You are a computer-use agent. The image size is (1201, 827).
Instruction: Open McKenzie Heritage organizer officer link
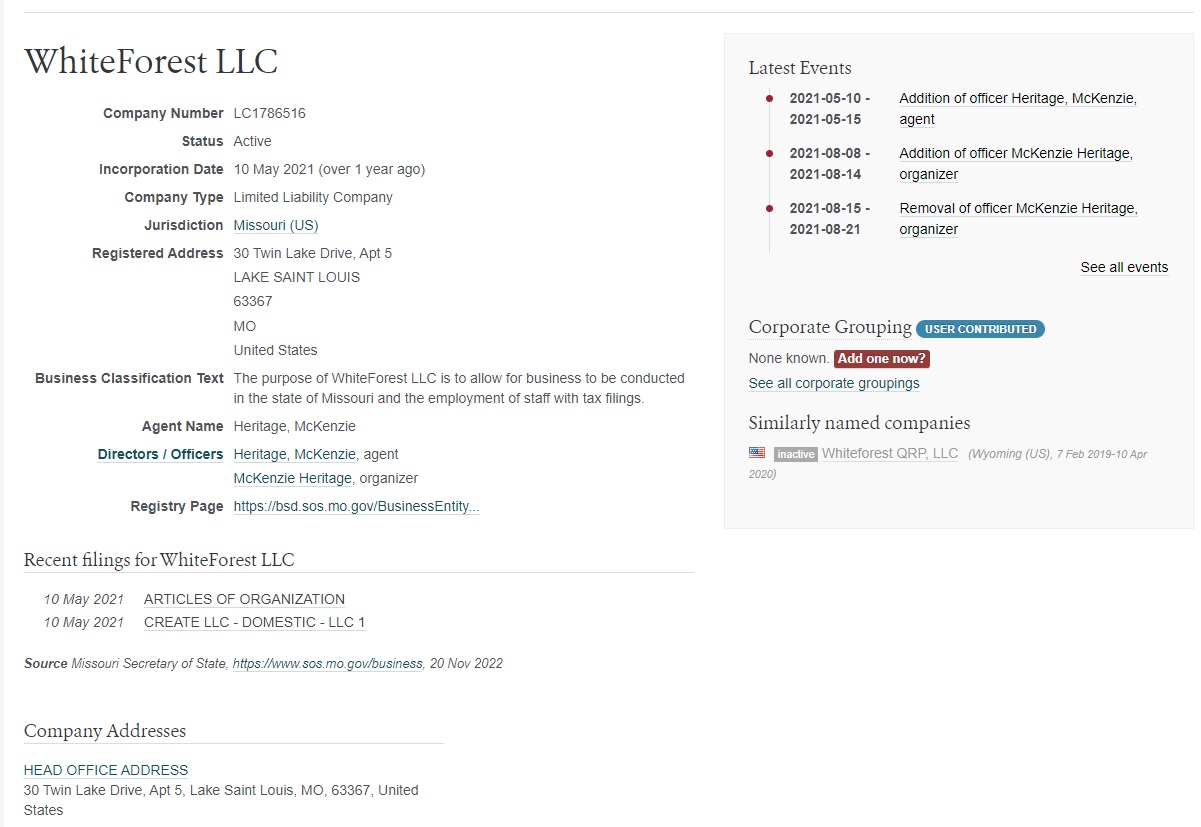(293, 478)
